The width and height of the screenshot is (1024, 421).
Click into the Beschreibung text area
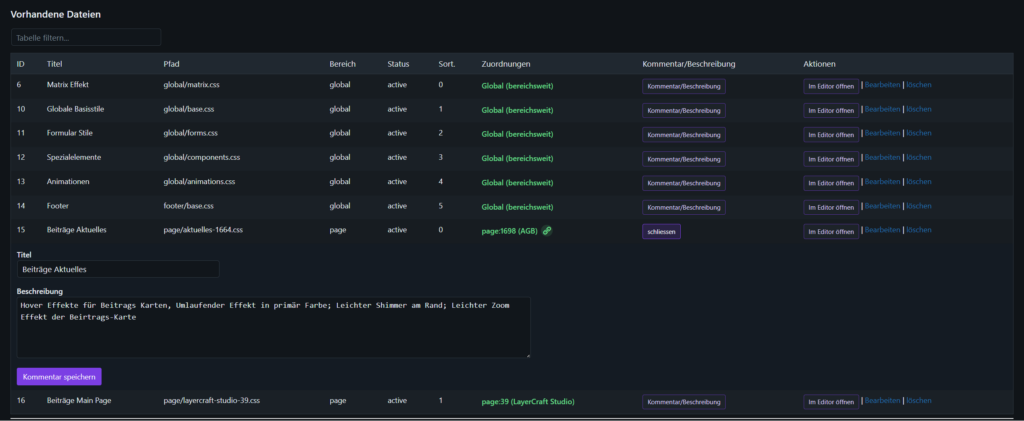click(274, 328)
